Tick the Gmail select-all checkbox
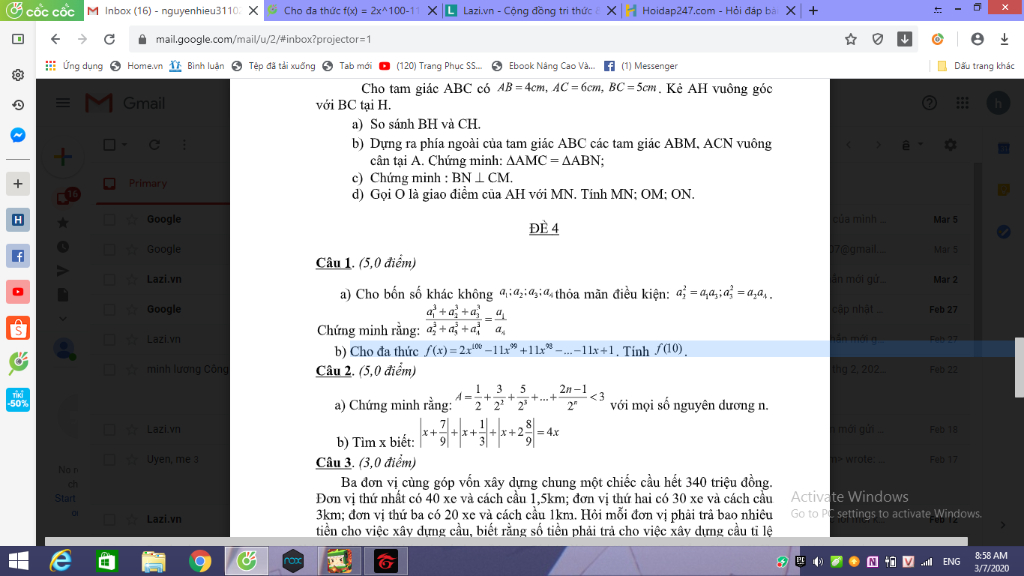 pyautogui.click(x=110, y=144)
